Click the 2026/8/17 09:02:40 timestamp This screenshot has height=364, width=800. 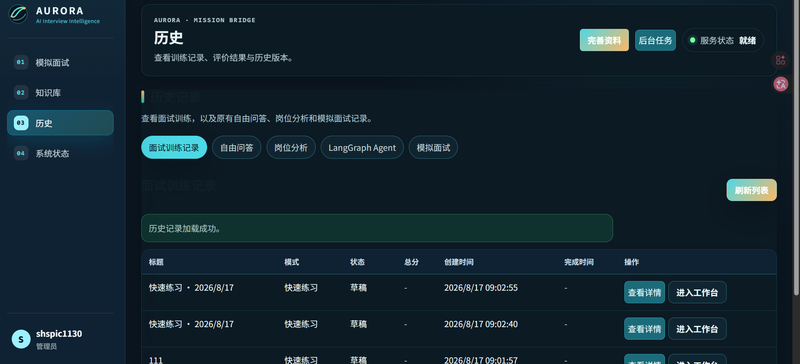[x=481, y=324]
